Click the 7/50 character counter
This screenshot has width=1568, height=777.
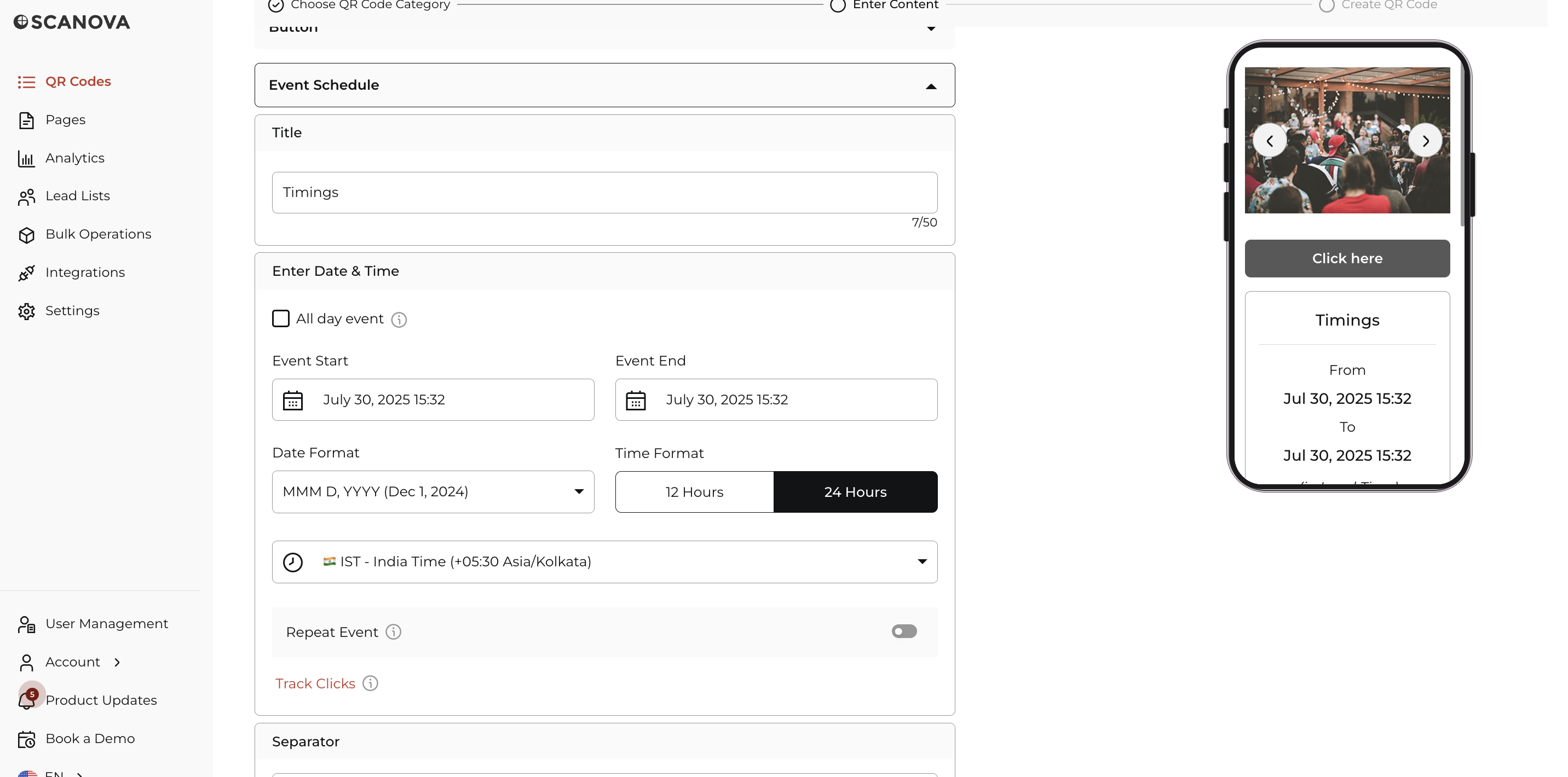point(924,223)
